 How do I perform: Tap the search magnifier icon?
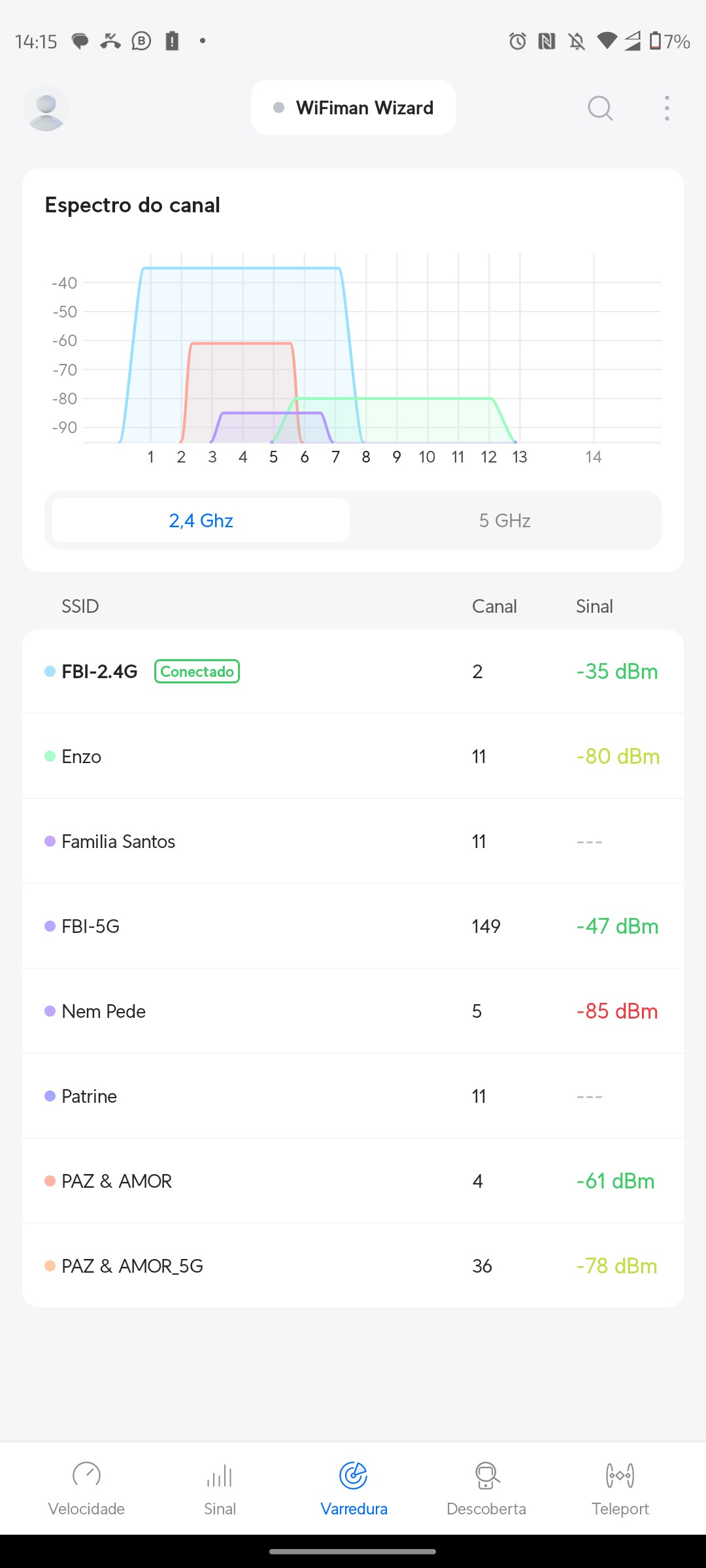(600, 108)
